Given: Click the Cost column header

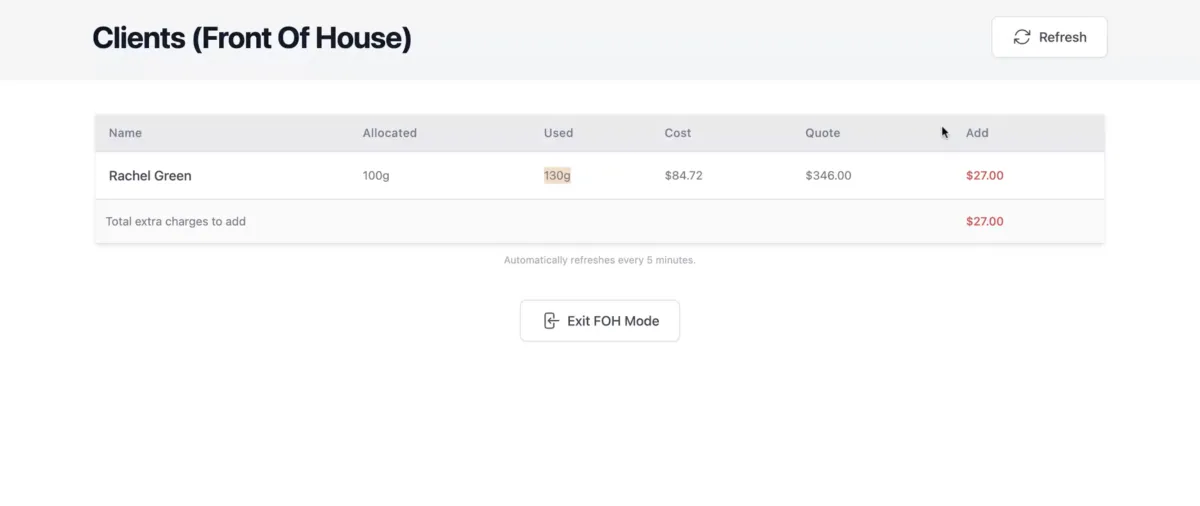Looking at the screenshot, I should click(677, 133).
